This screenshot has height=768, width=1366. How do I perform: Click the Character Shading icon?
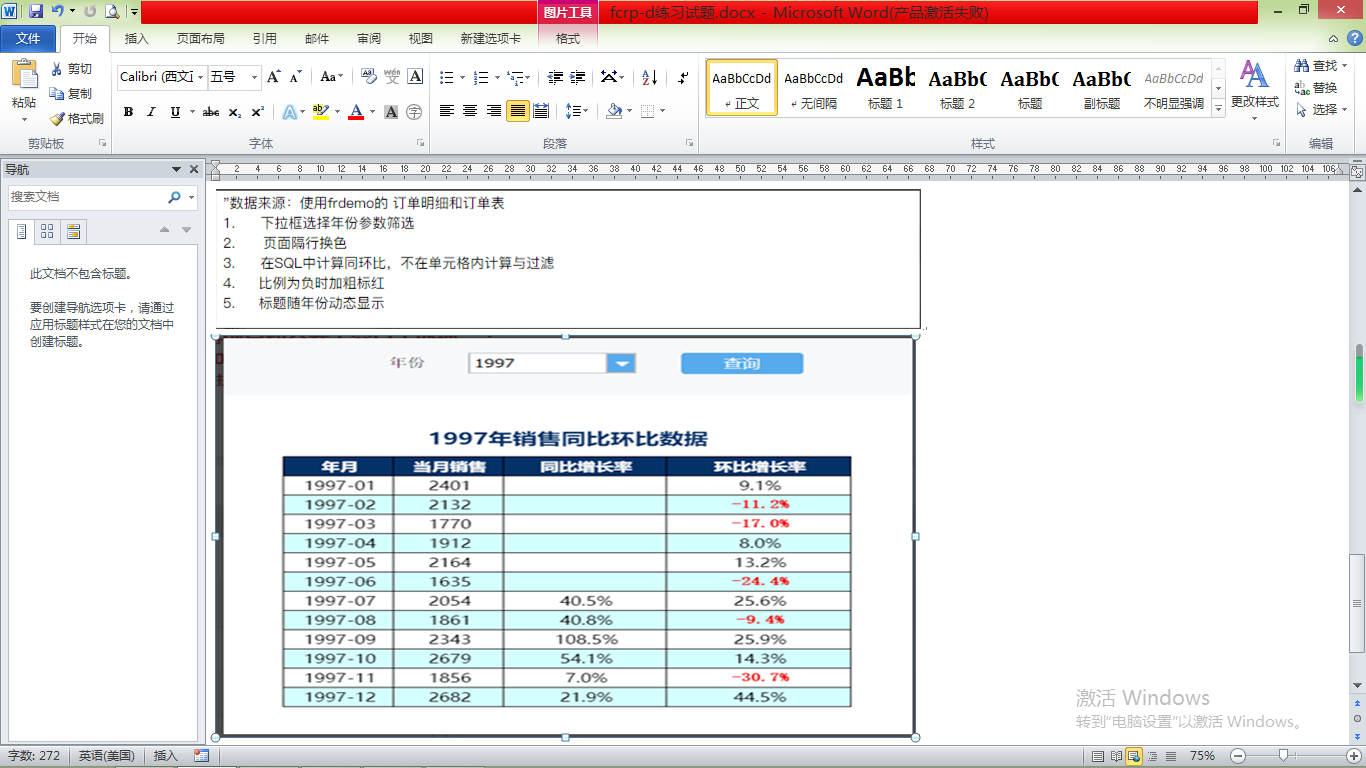tap(391, 112)
